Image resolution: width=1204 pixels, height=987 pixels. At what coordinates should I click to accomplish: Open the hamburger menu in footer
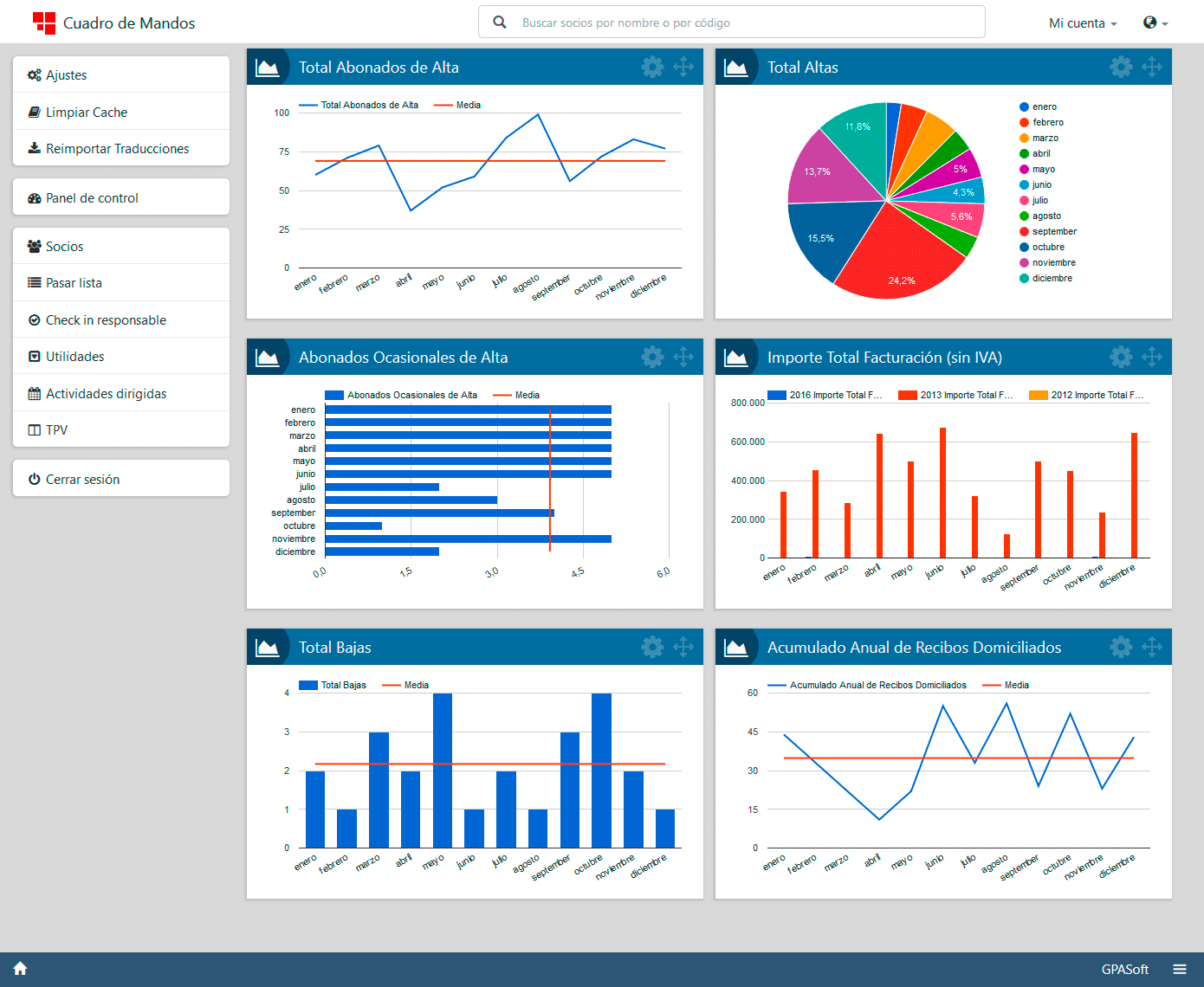click(x=1180, y=969)
